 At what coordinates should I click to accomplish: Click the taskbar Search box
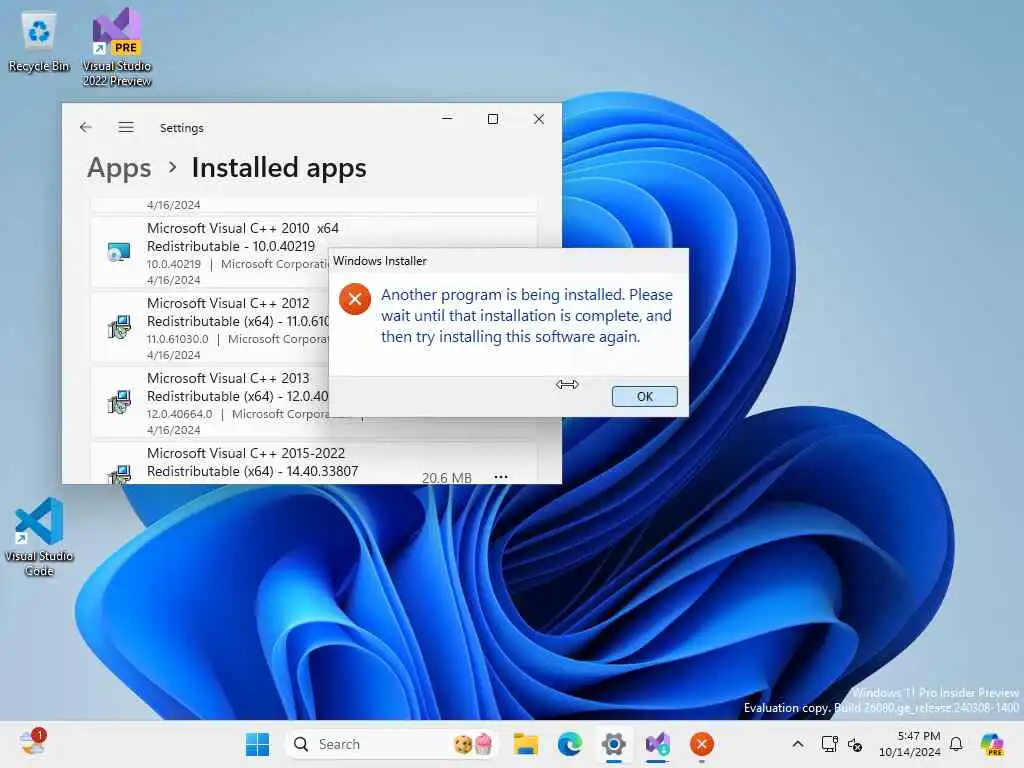[392, 744]
